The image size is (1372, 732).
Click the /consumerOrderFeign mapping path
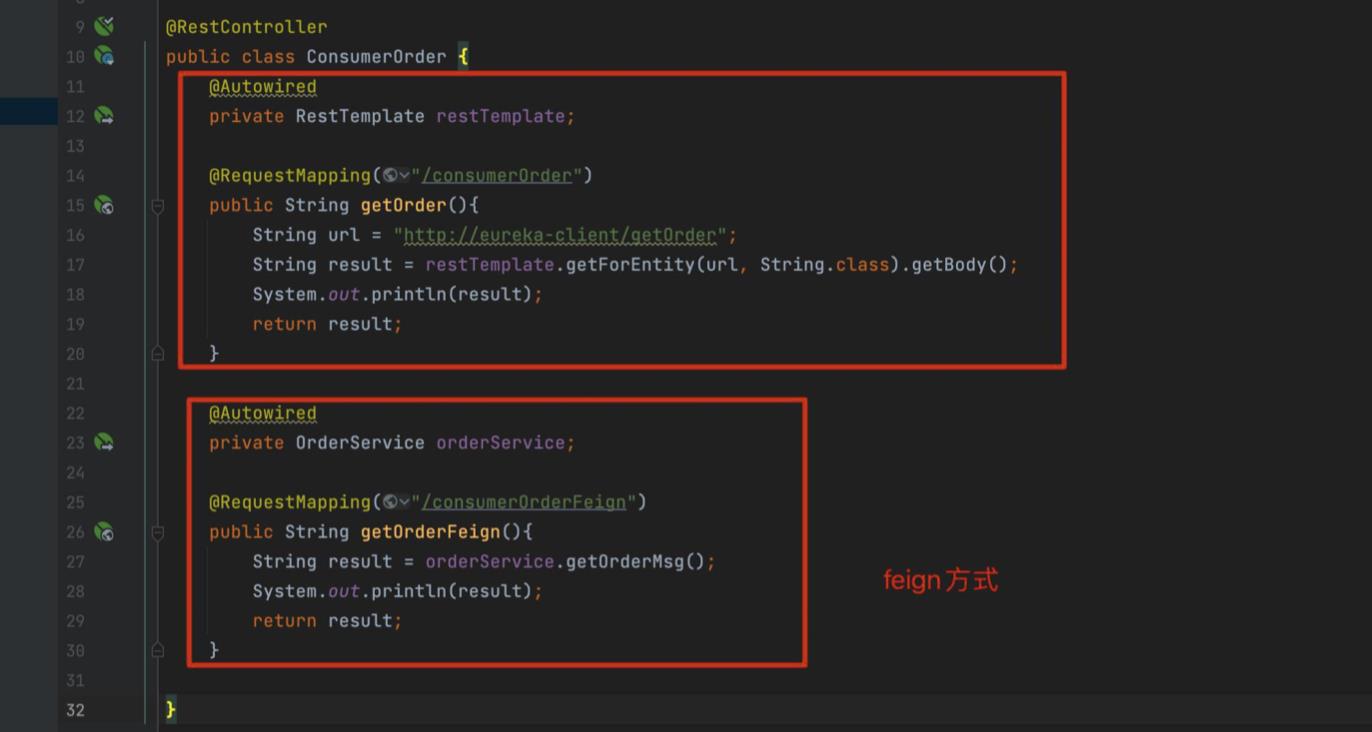tap(524, 502)
